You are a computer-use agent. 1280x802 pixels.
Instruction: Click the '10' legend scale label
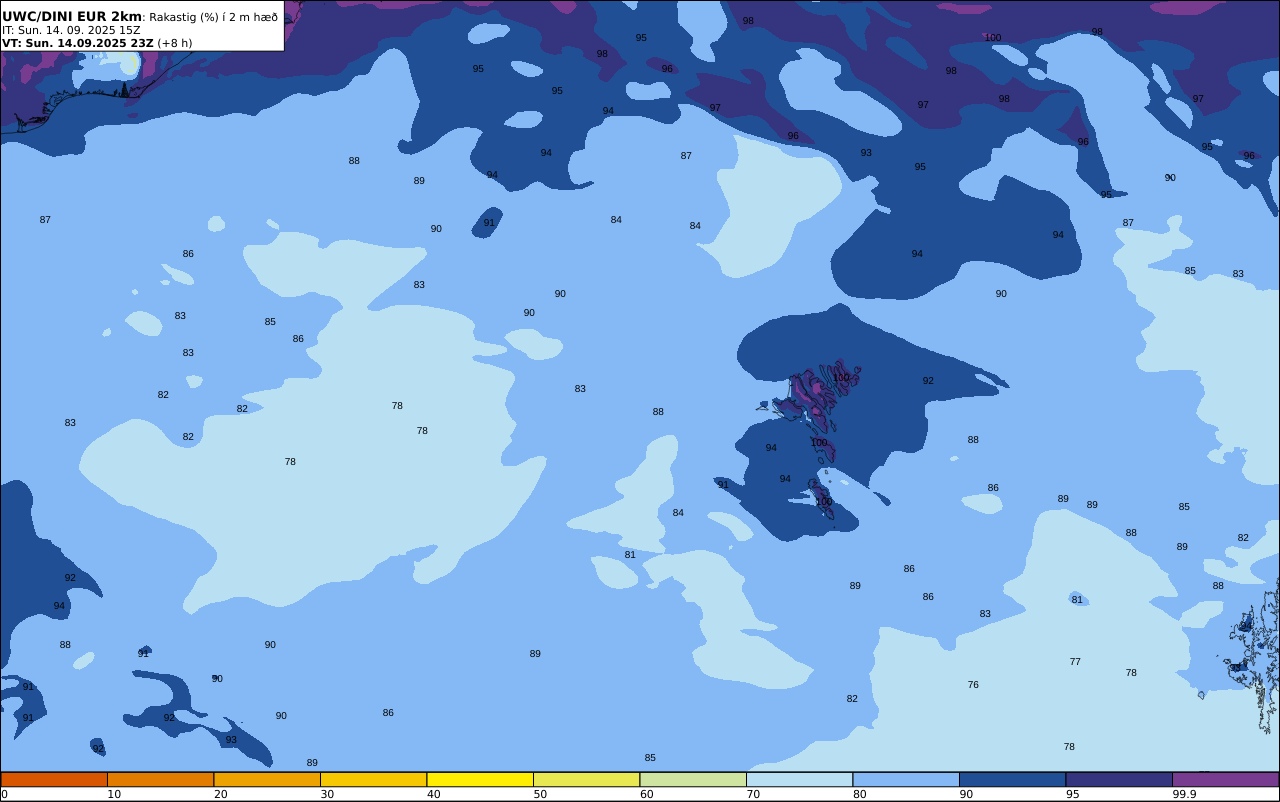114,794
